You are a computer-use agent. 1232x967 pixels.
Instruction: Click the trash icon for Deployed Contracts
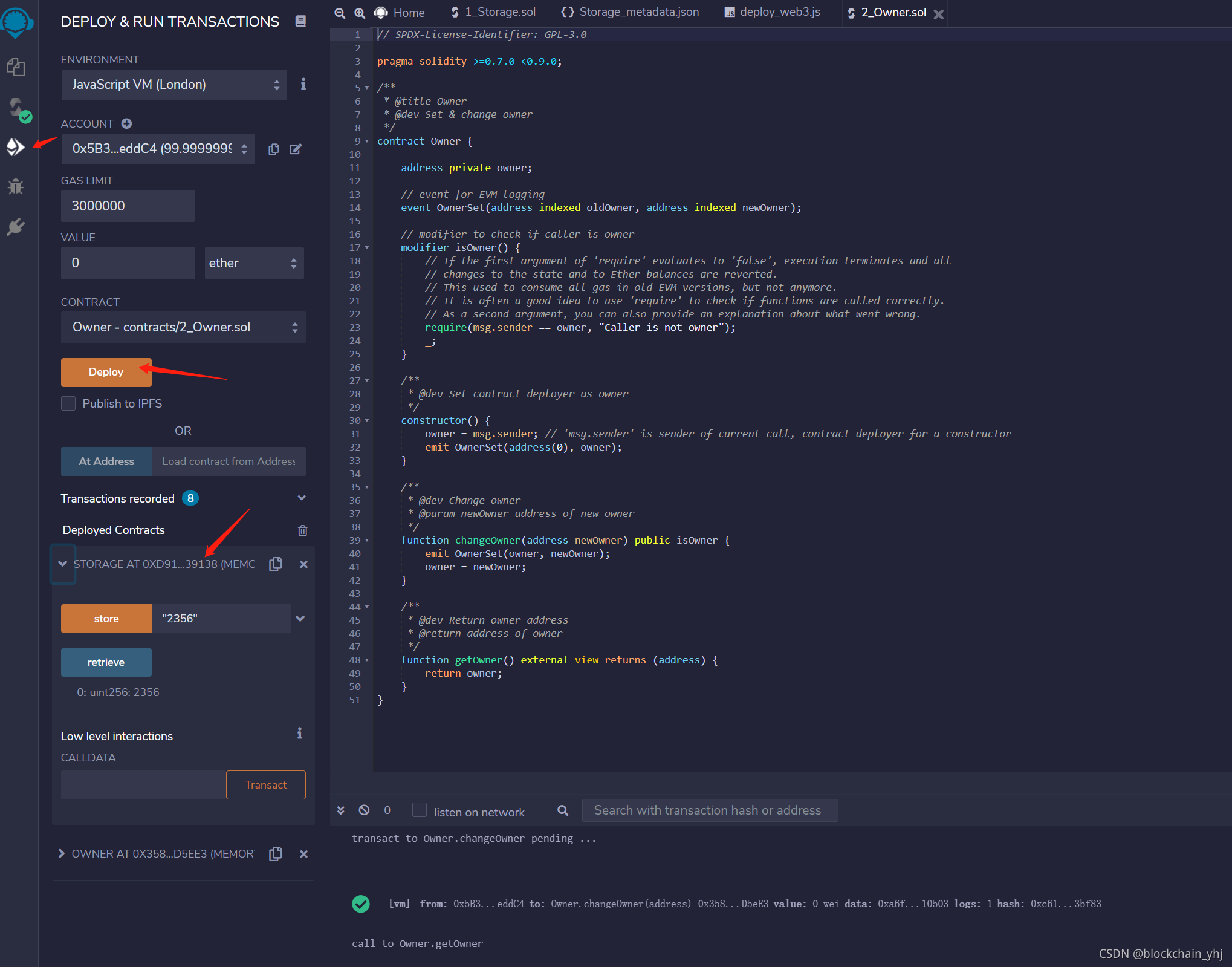(302, 530)
